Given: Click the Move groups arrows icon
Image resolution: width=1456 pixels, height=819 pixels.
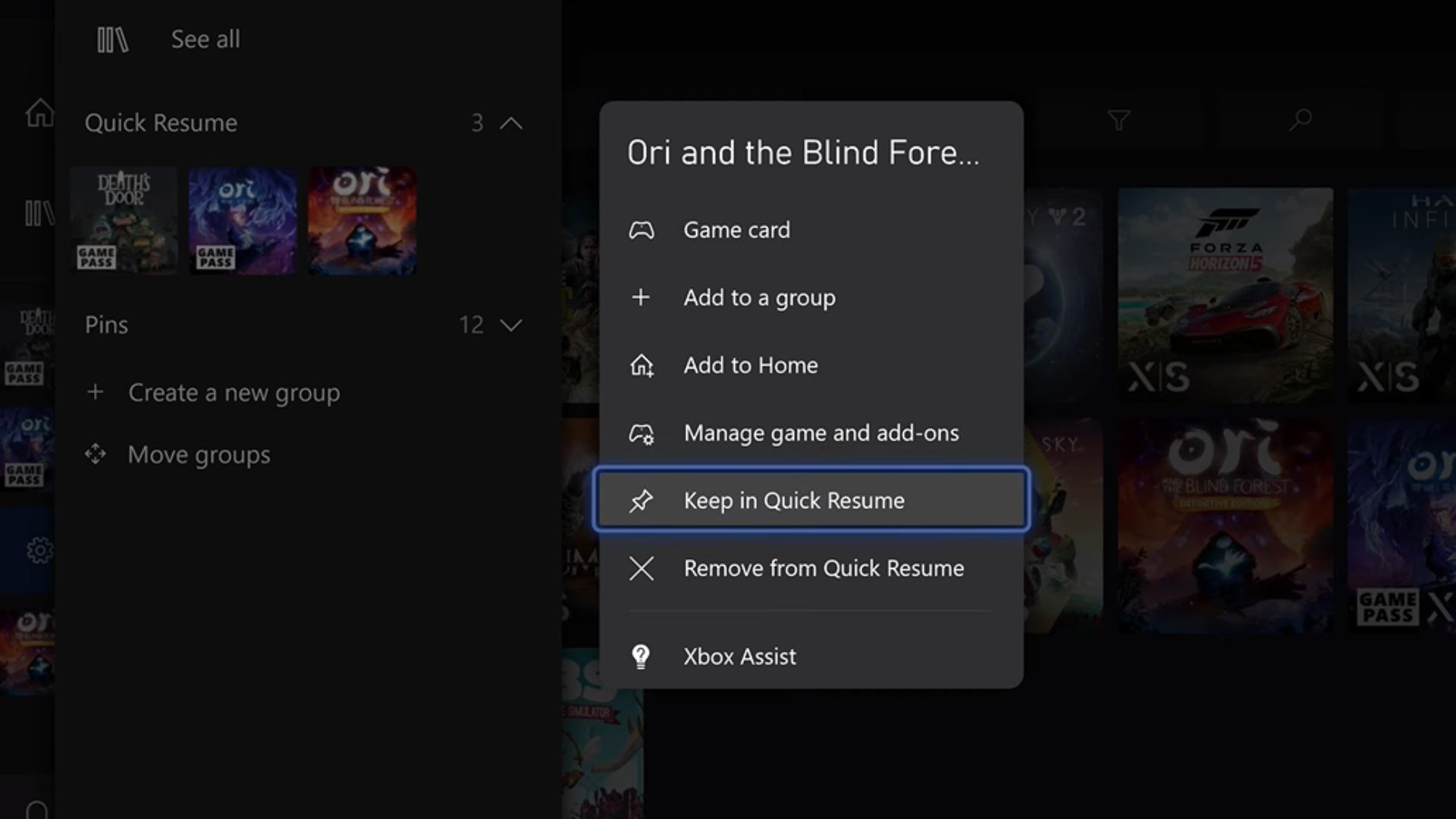Looking at the screenshot, I should (x=96, y=454).
